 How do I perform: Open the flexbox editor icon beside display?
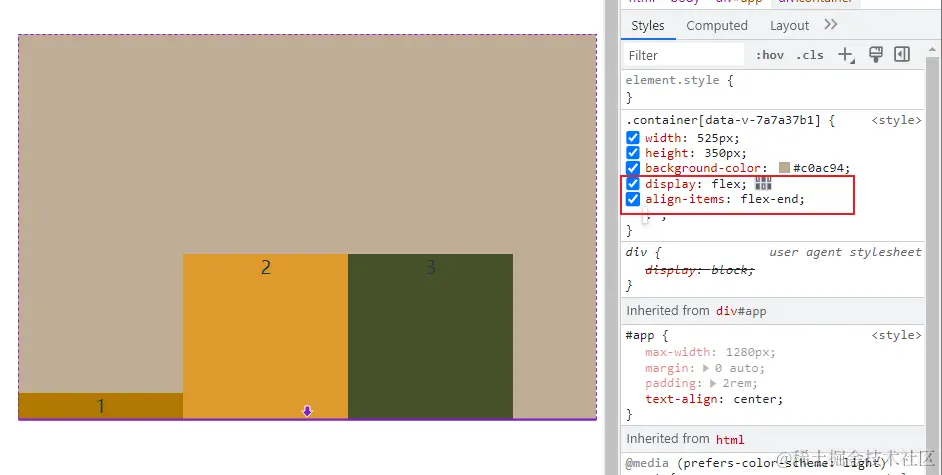click(x=763, y=183)
